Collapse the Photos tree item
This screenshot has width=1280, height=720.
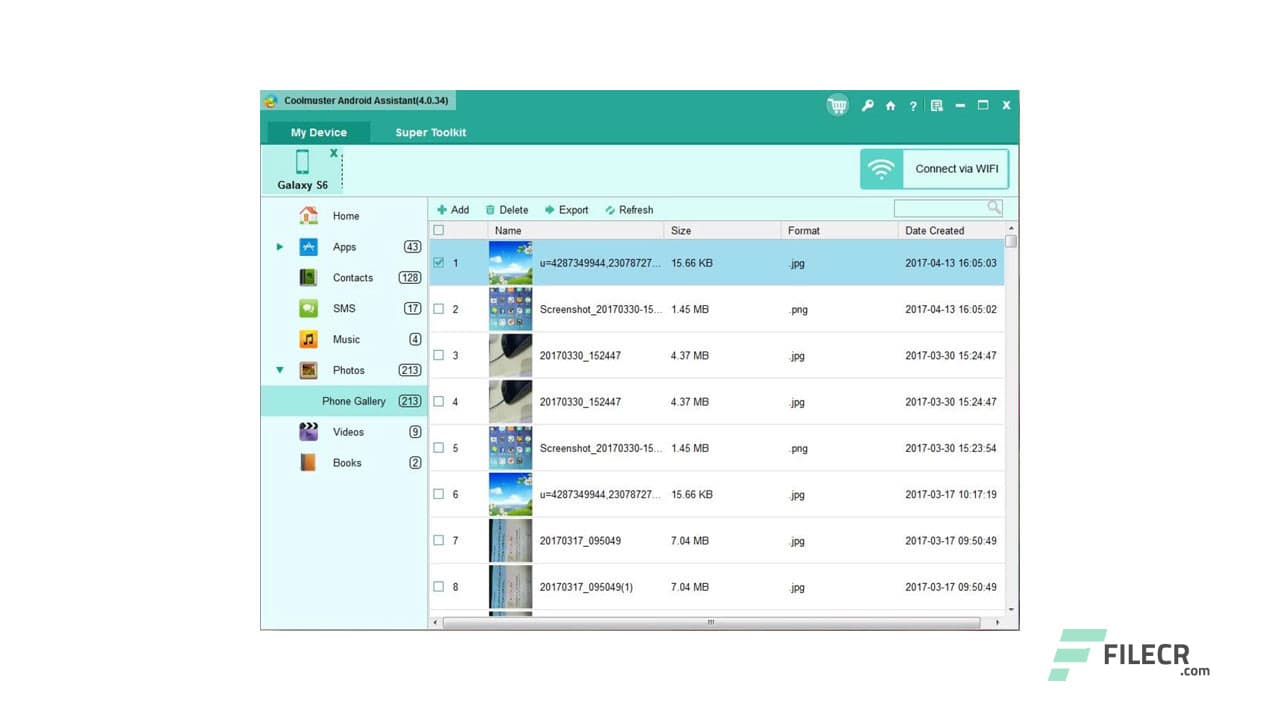(x=280, y=370)
